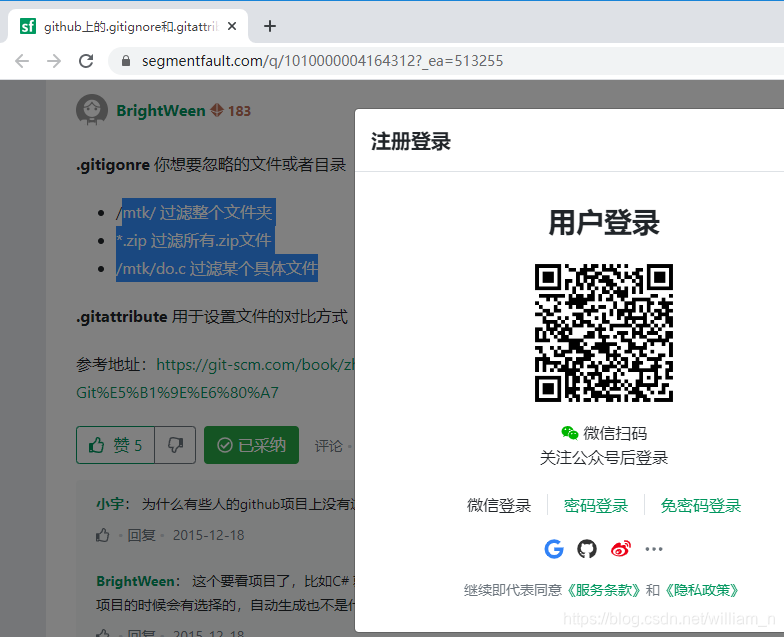Sign in with the GitHub icon
This screenshot has width=784, height=637.
tap(587, 549)
